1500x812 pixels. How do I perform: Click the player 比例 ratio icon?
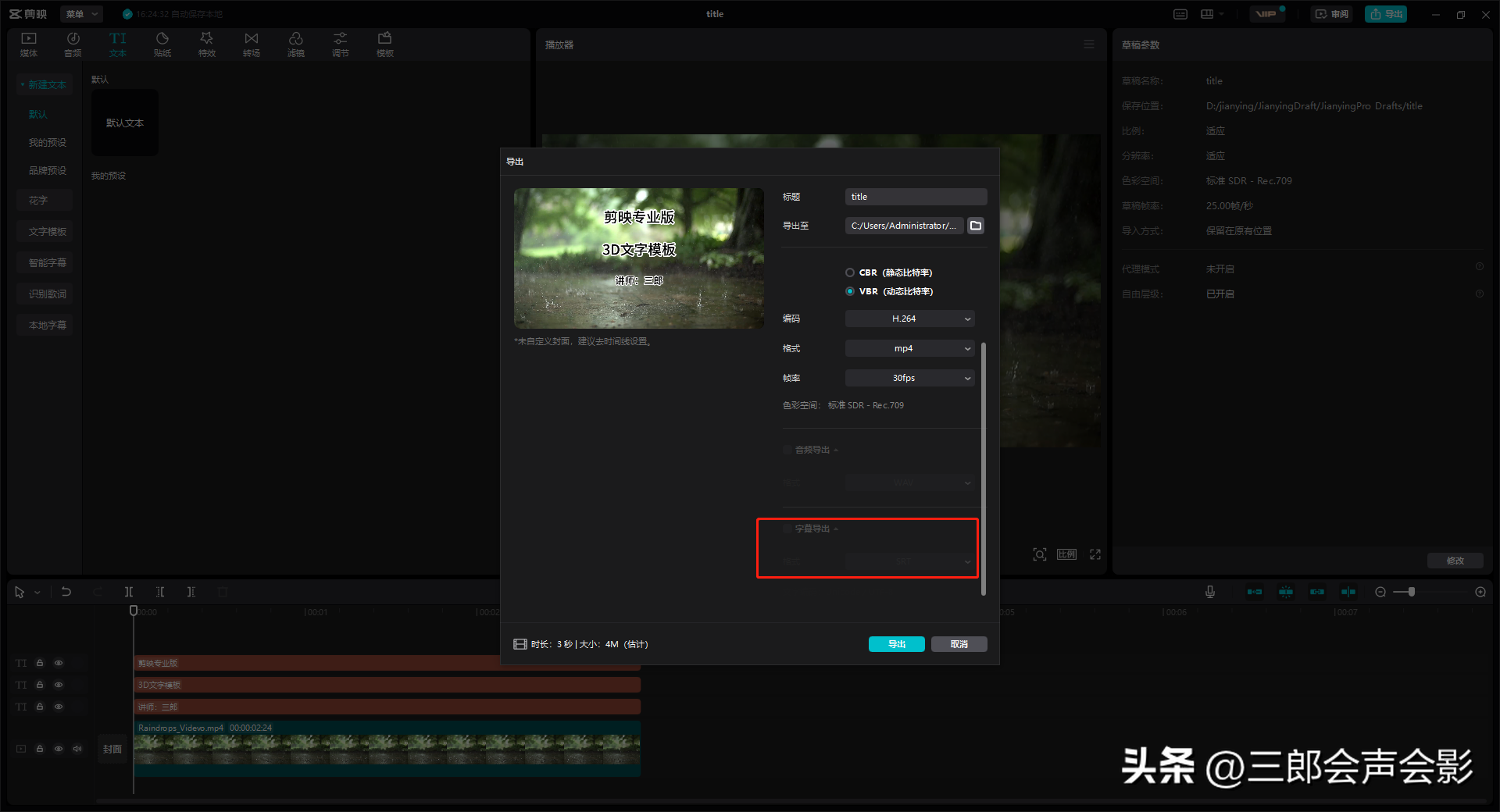1066,554
